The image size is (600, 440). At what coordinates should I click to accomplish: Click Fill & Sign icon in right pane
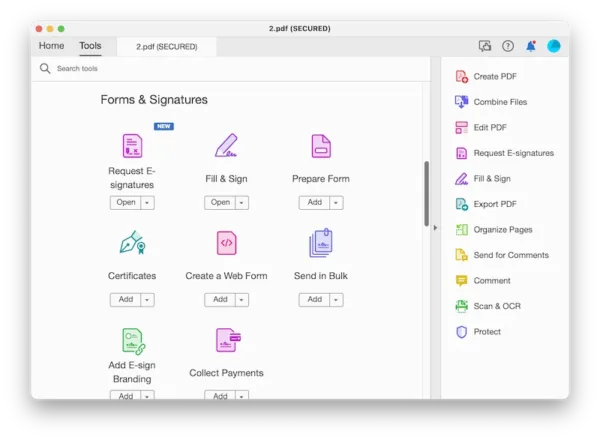pos(461,179)
